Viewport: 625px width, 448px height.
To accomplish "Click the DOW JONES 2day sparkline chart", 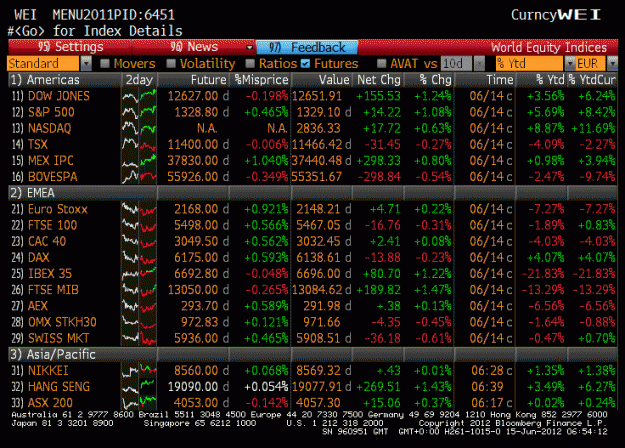I will pos(139,96).
